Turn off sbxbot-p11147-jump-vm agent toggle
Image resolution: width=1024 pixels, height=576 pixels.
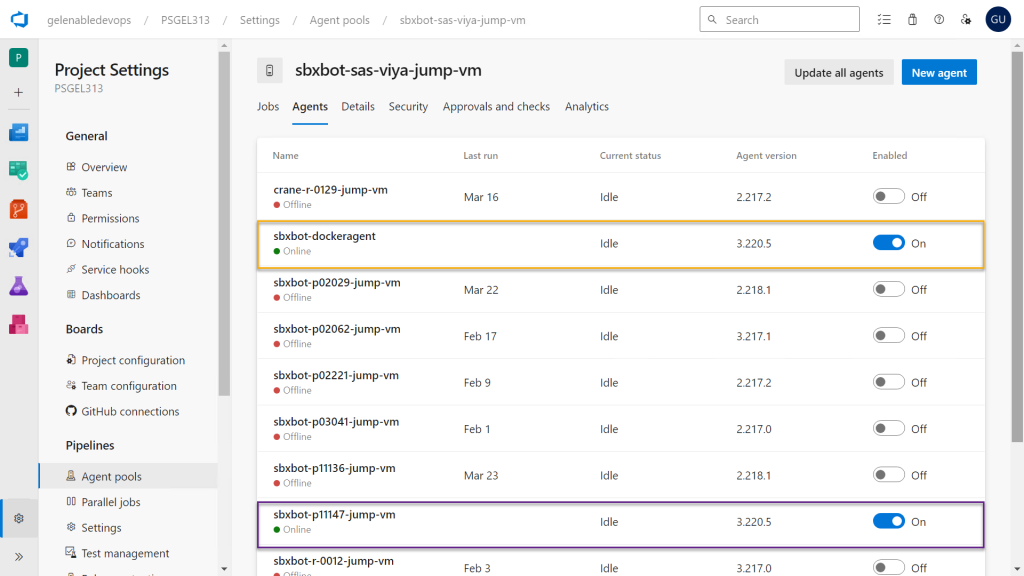click(888, 521)
